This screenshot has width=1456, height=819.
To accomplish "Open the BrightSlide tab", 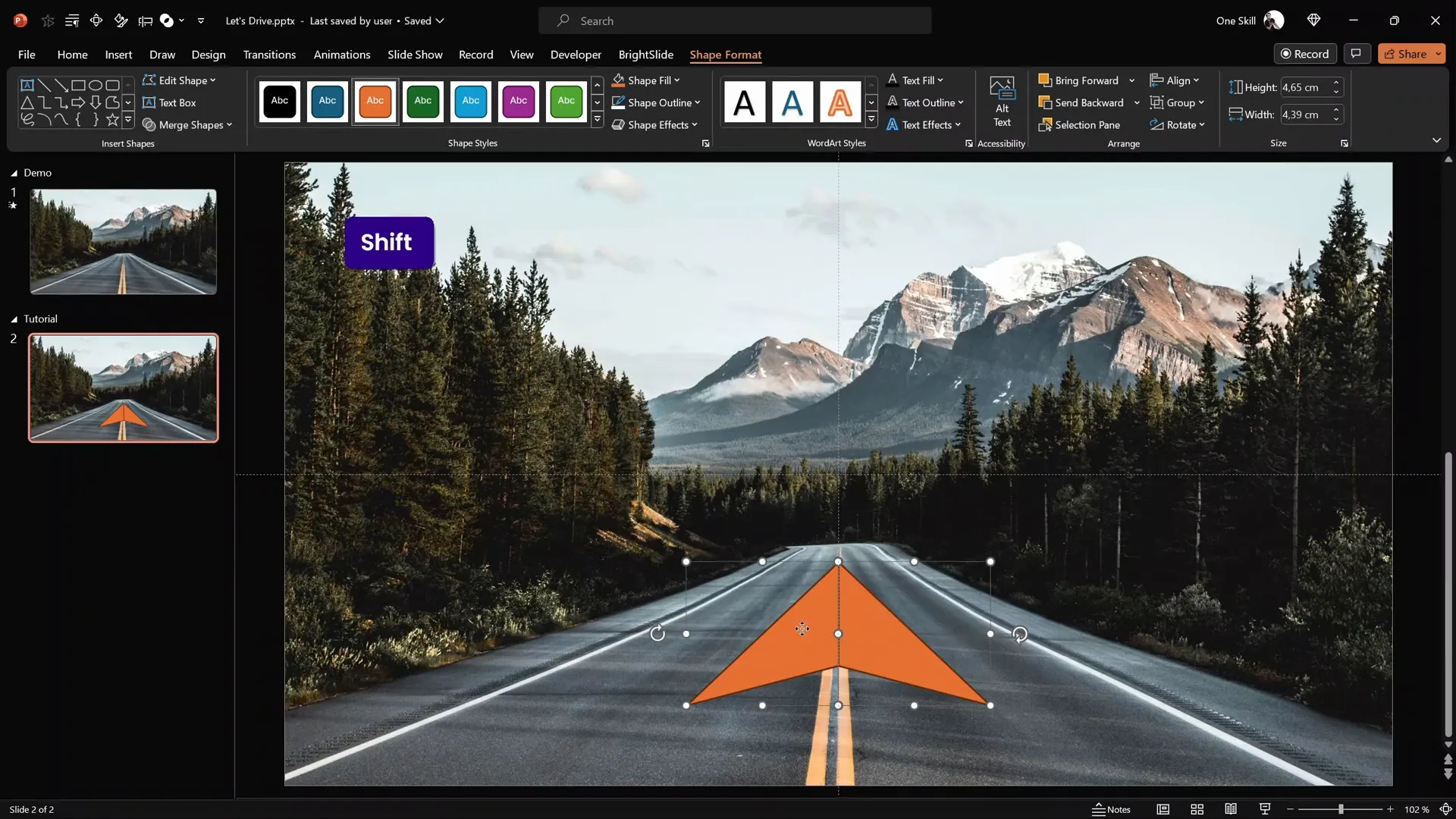I will tap(646, 55).
